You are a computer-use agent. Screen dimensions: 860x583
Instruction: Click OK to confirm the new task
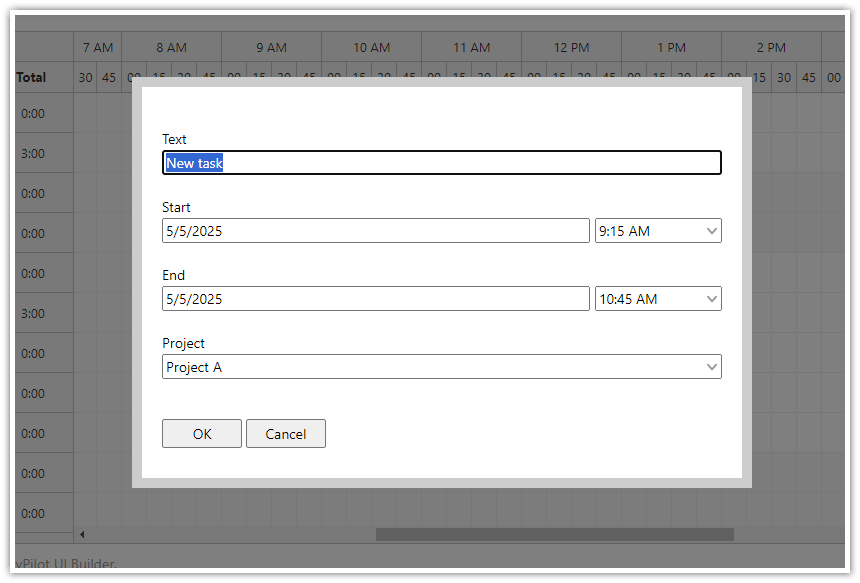[201, 433]
